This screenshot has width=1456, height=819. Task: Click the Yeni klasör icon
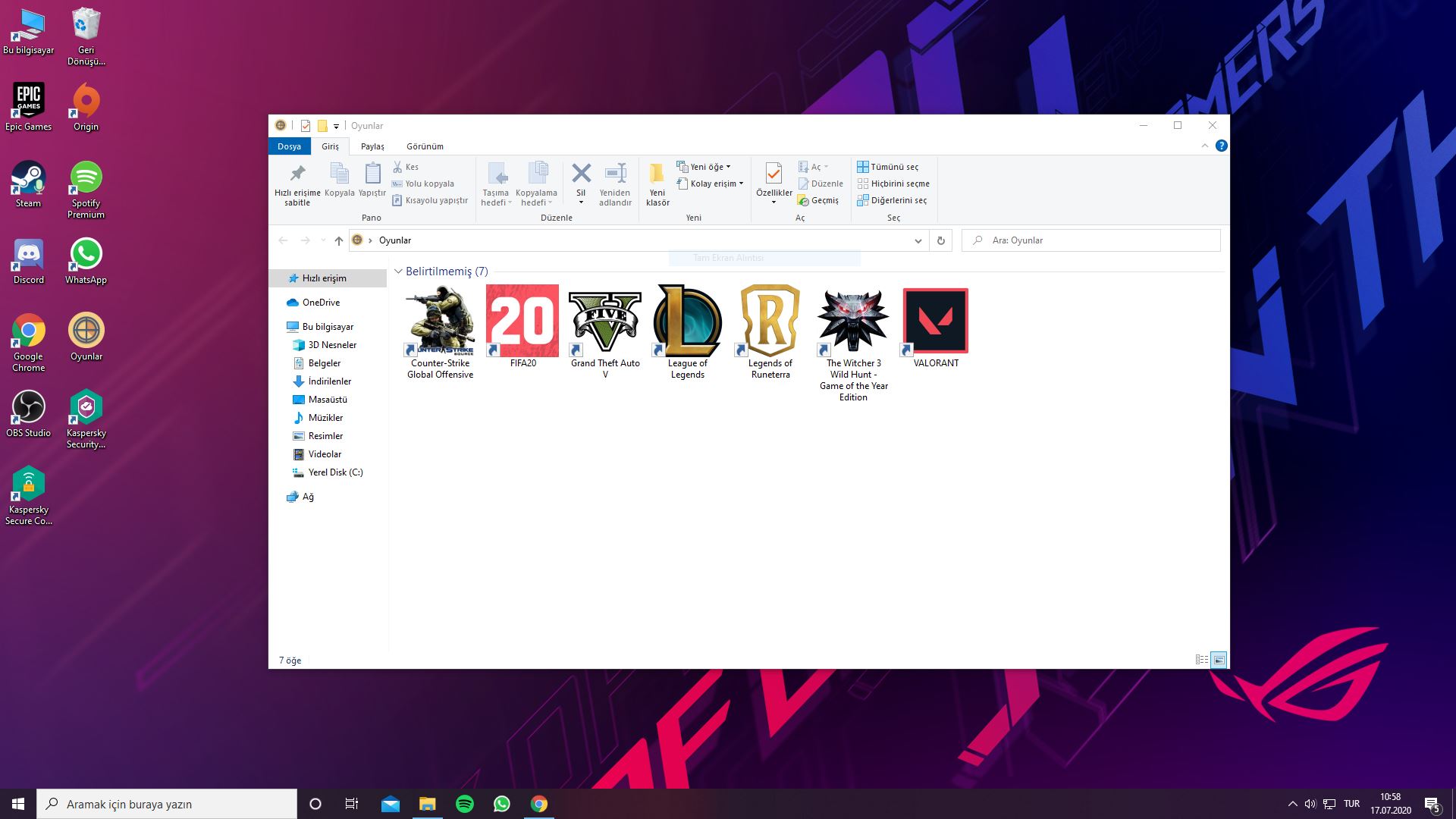[x=657, y=174]
